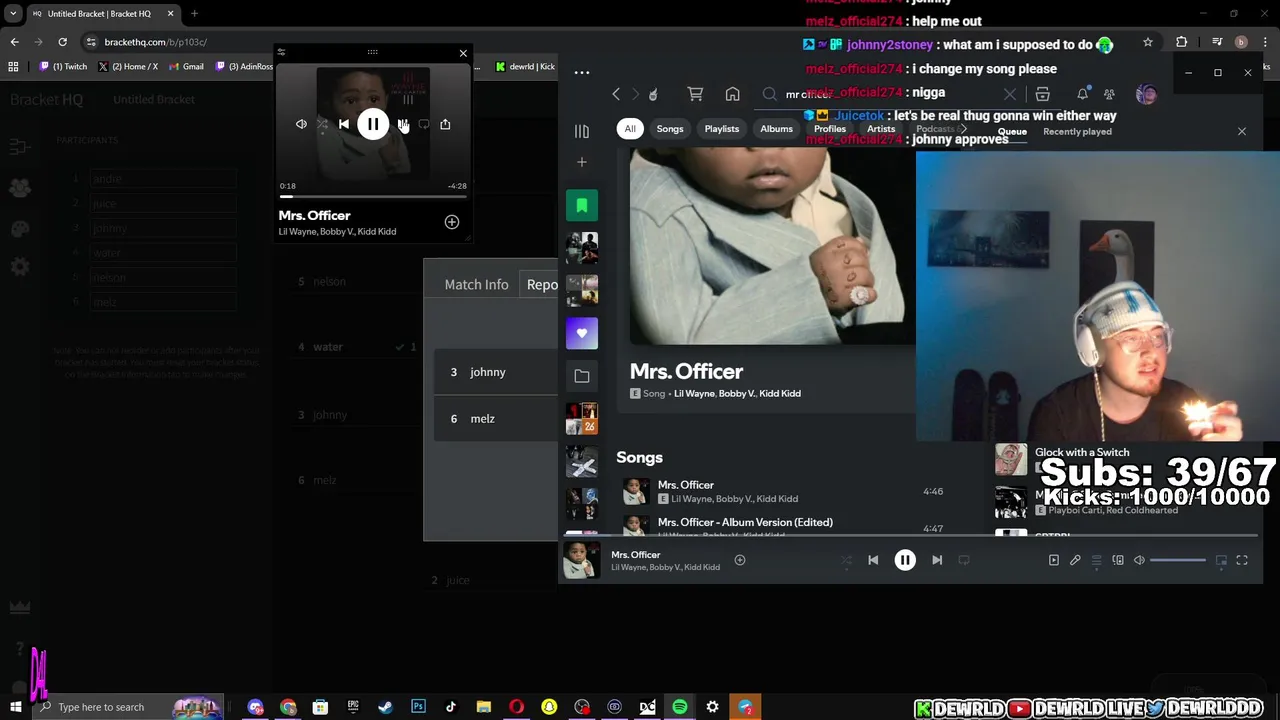Expand Your Library sidebar

point(582,131)
